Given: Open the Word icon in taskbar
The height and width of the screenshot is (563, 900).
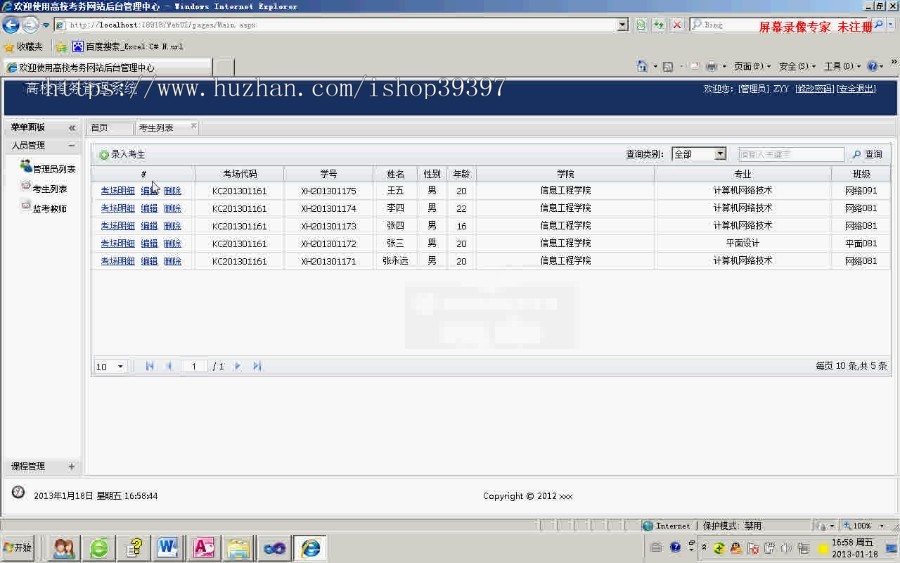Looking at the screenshot, I should [168, 548].
